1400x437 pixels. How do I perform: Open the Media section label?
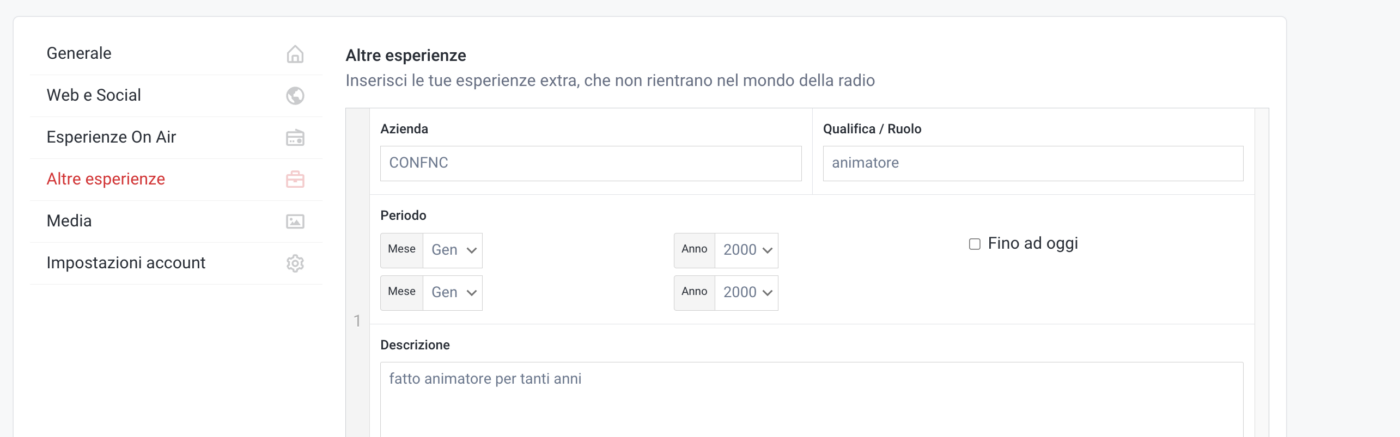point(69,221)
